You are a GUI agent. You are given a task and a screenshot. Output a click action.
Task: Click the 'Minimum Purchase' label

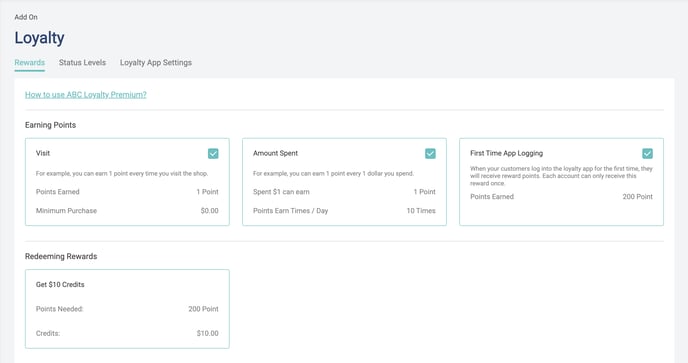point(66,211)
